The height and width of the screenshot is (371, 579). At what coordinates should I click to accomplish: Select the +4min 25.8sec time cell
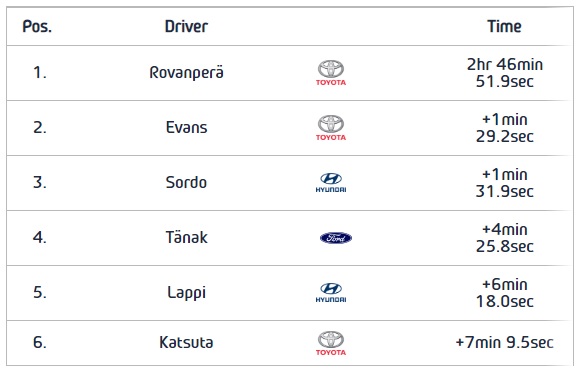(x=505, y=238)
